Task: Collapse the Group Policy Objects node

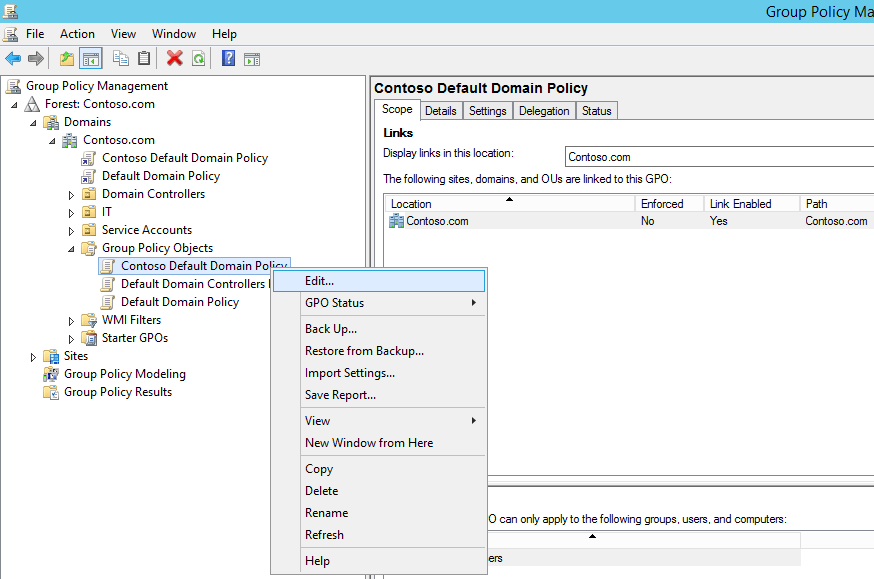Action: point(71,249)
